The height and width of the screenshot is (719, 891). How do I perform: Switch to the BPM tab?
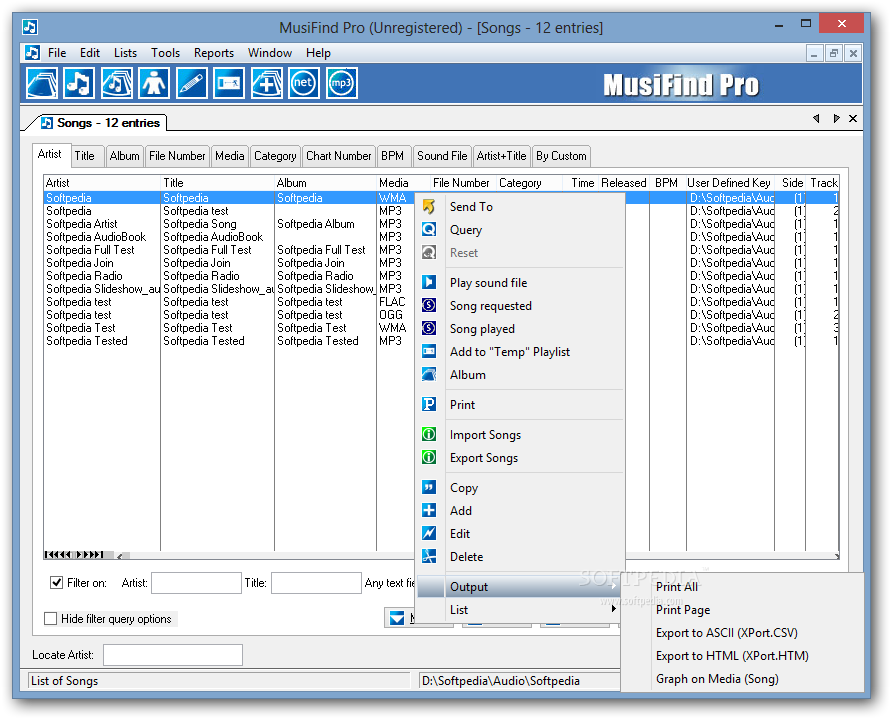tap(393, 156)
